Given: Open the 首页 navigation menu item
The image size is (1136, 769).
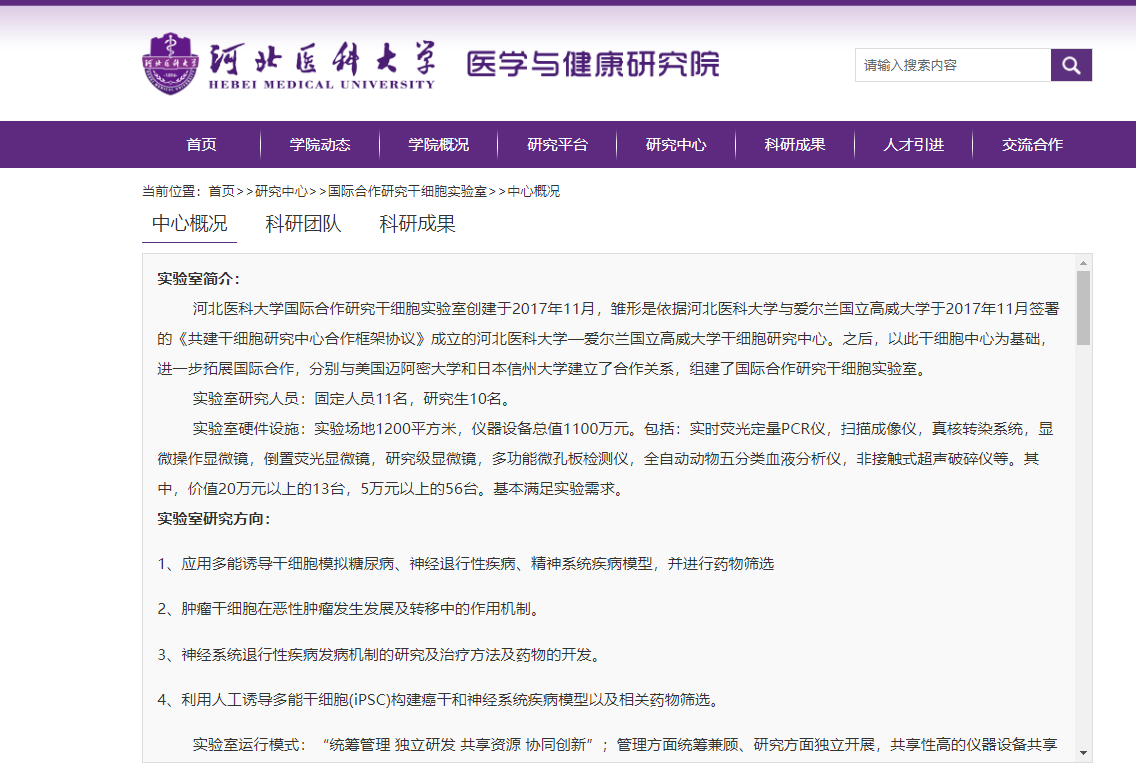Looking at the screenshot, I should pos(201,145).
